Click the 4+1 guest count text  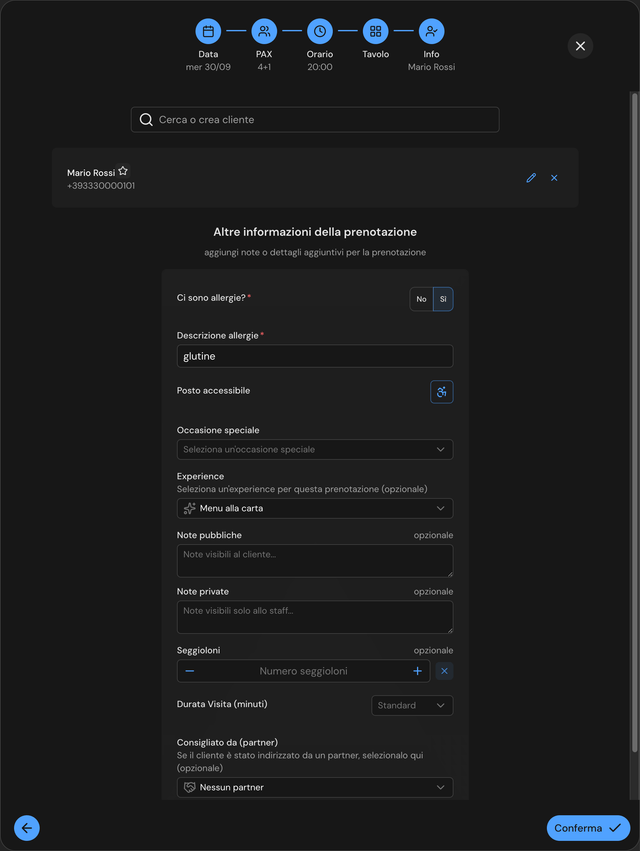(264, 67)
